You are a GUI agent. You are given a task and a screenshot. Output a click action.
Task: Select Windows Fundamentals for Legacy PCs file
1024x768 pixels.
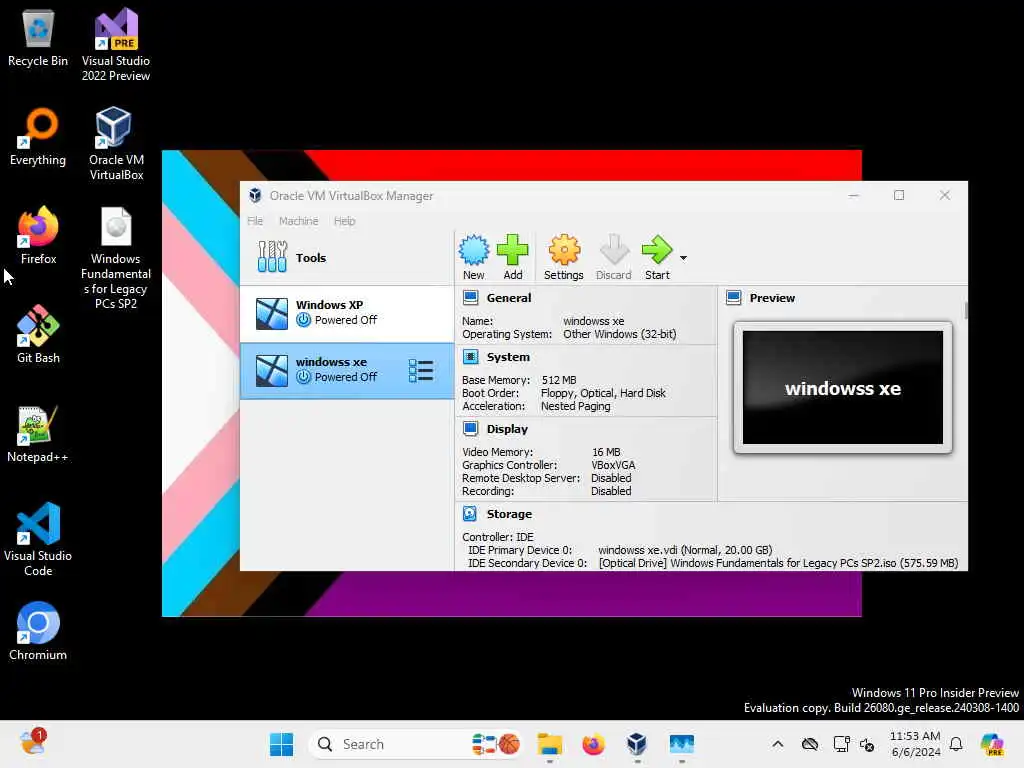tap(116, 258)
